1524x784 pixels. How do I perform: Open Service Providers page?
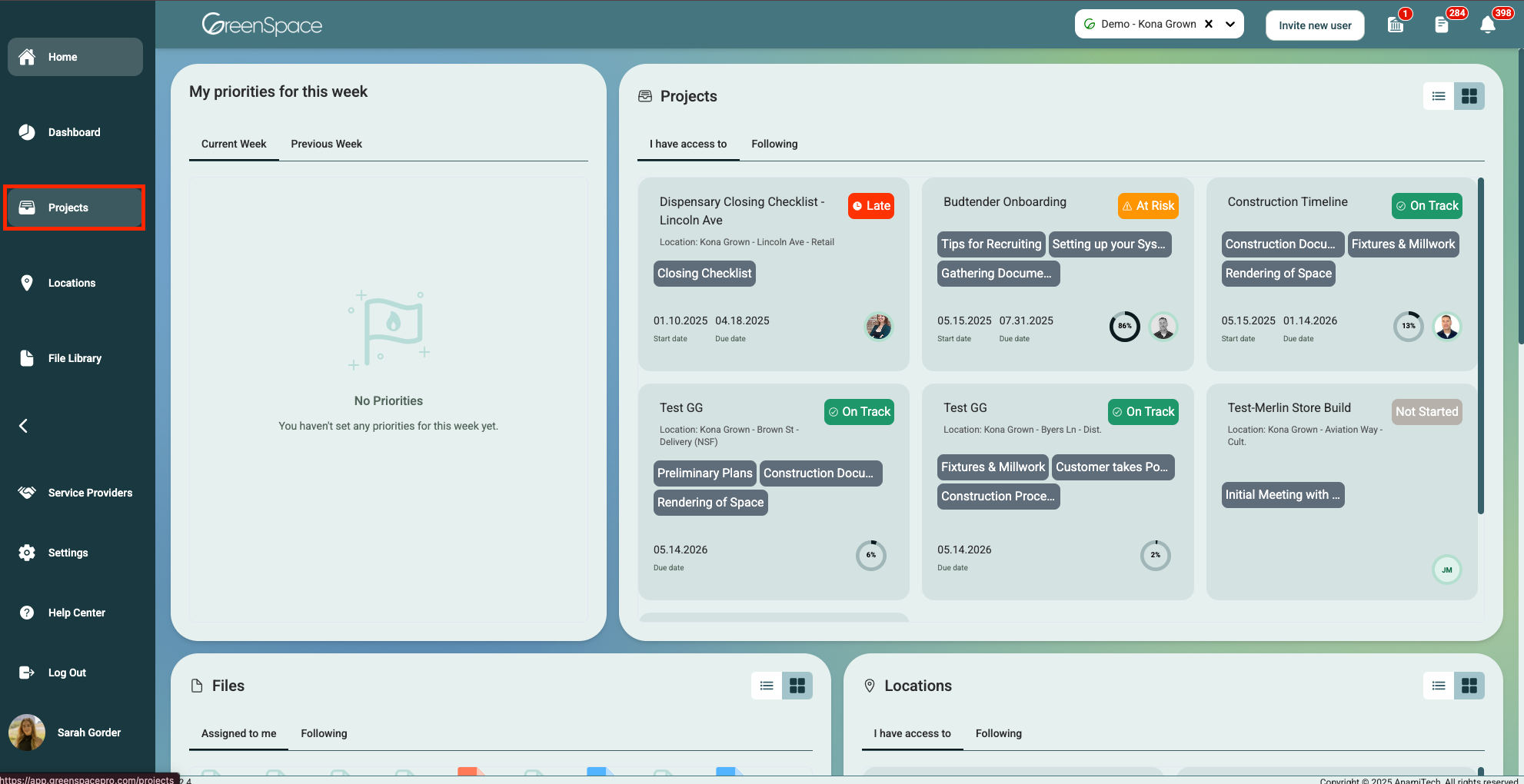(75, 493)
